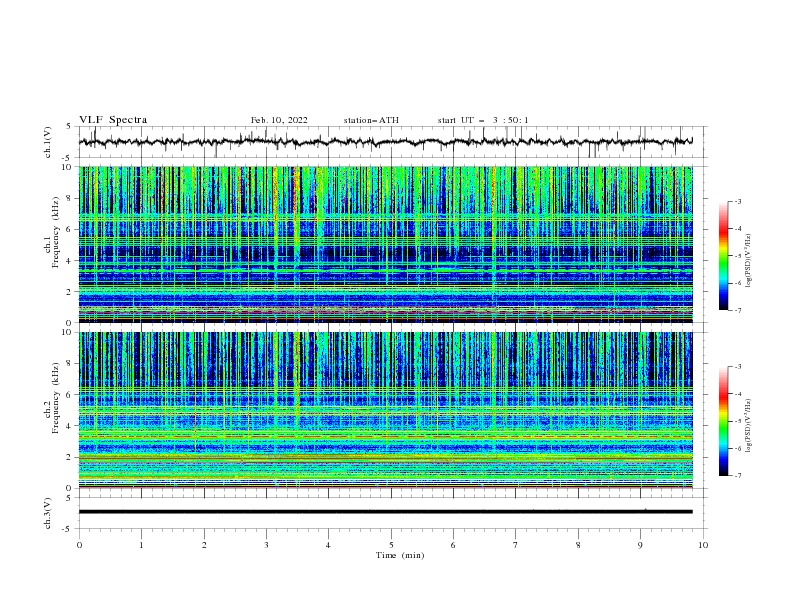
Task: Click the "ch.3(V)" axis label
Action: pos(48,513)
